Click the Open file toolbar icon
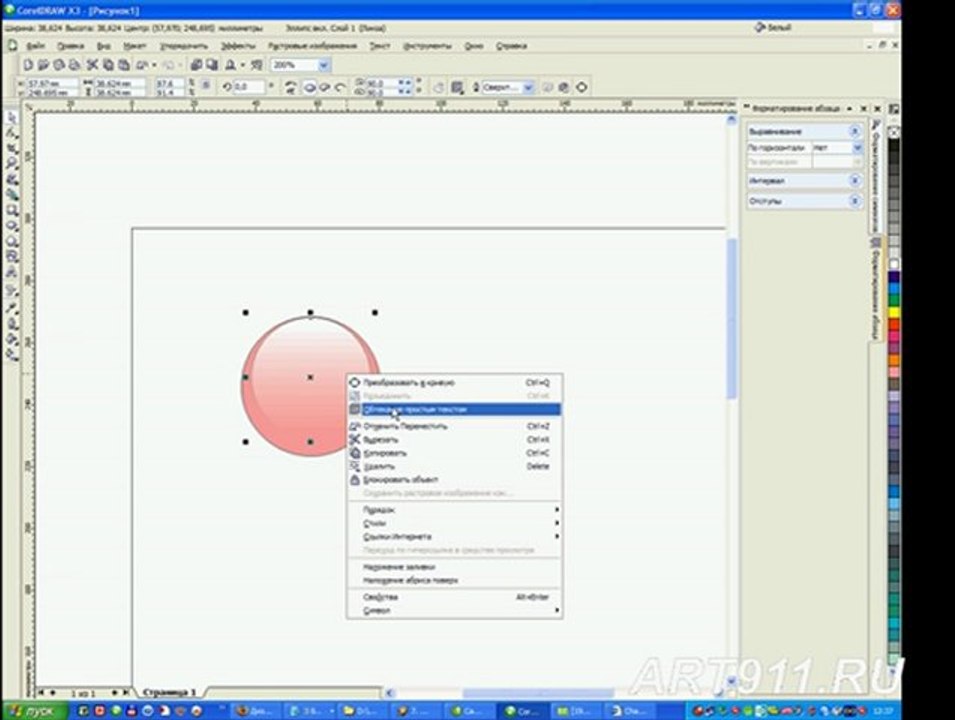Image resolution: width=955 pixels, height=720 pixels. pyautogui.click(x=43, y=65)
